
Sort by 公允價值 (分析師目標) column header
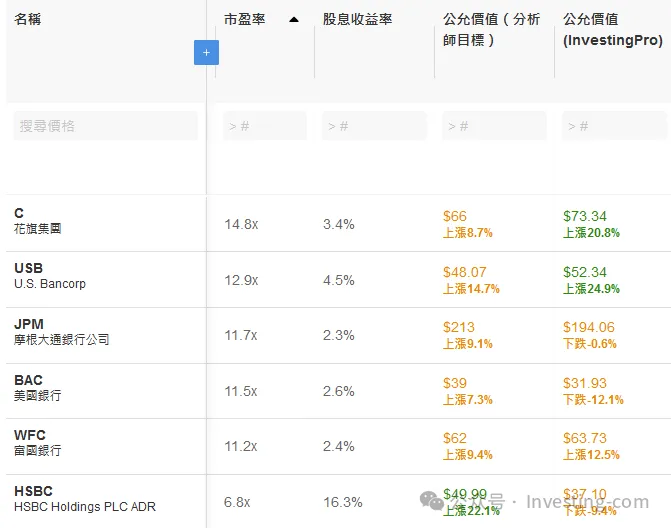490,30
